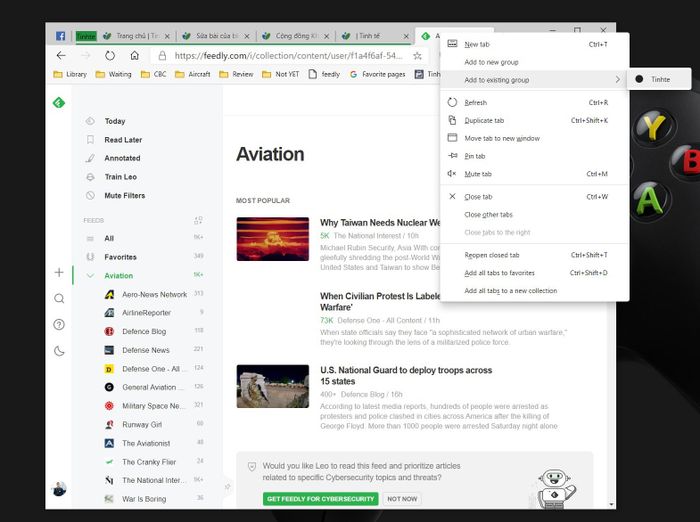This screenshot has width=700, height=522.
Task: Choose Add all tabs to favorites
Action: pyautogui.click(x=535, y=273)
